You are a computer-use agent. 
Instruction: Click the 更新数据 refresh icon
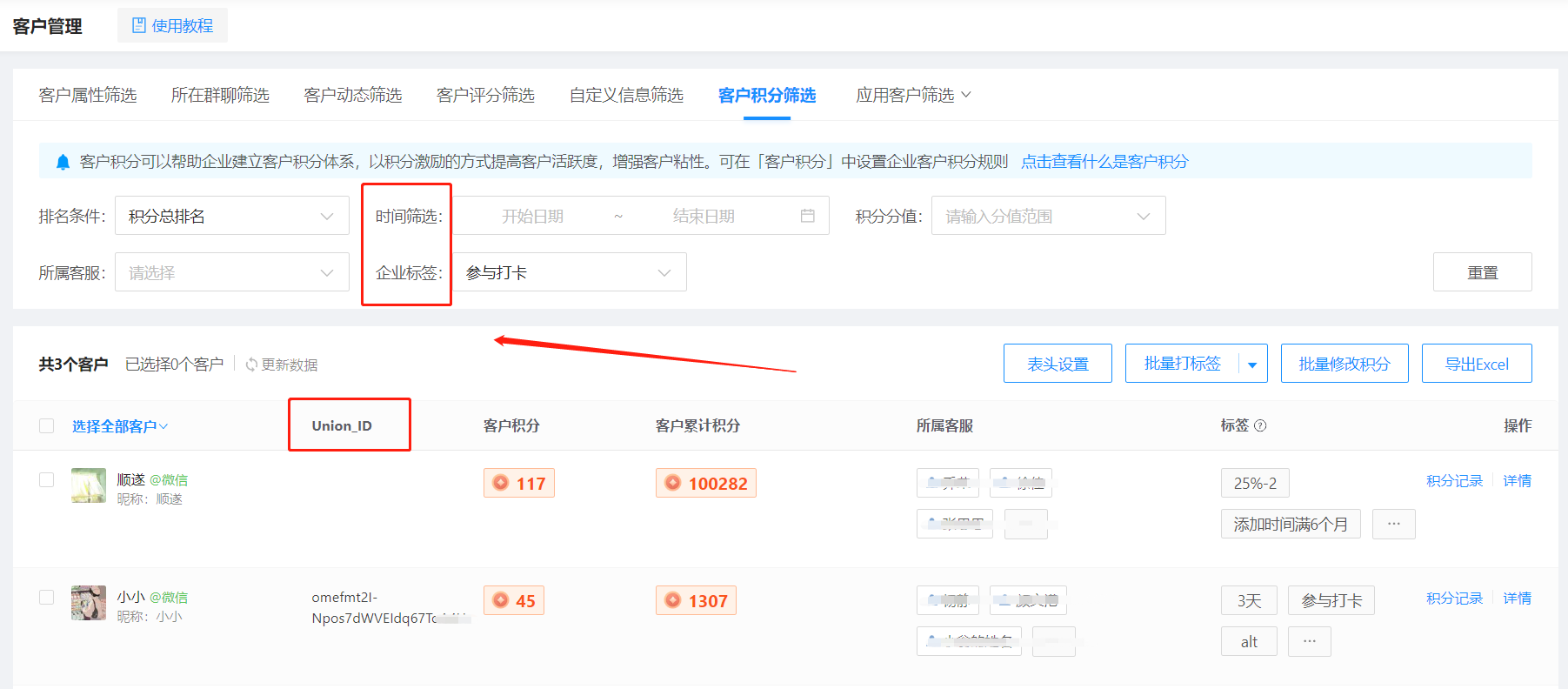click(x=251, y=365)
